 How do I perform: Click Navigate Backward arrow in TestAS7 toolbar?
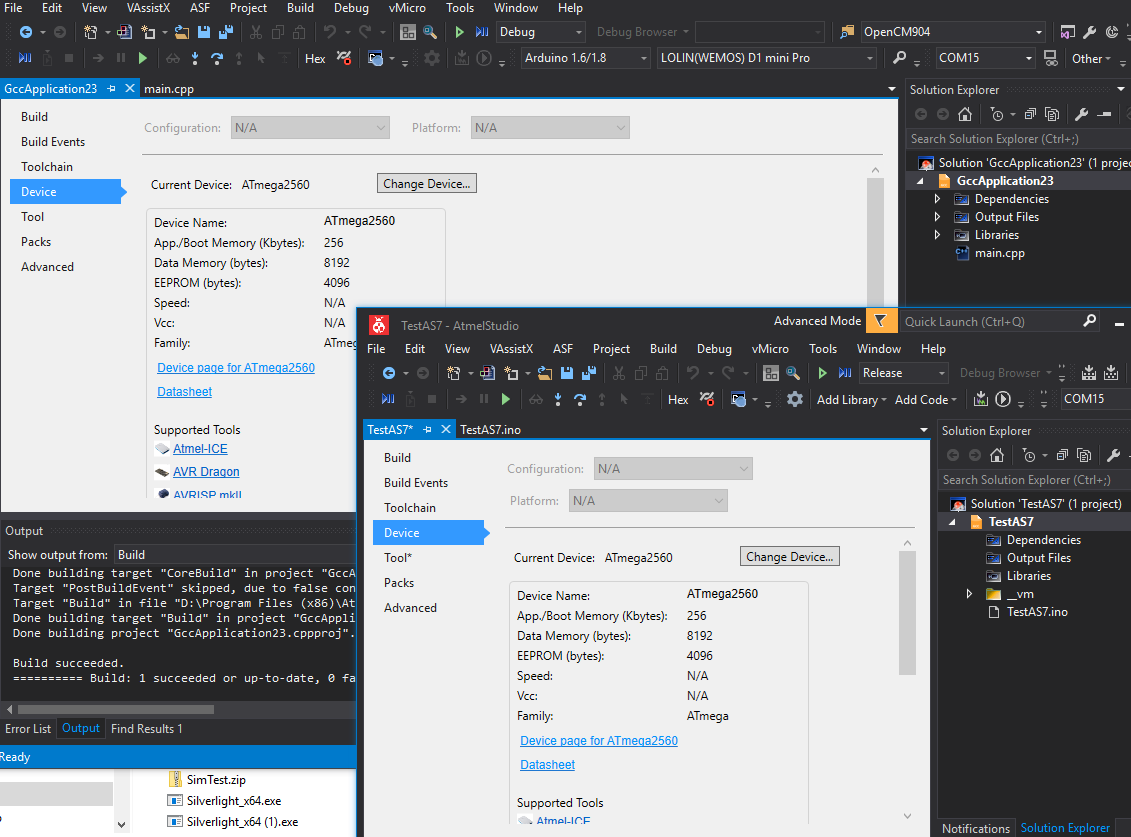[389, 373]
